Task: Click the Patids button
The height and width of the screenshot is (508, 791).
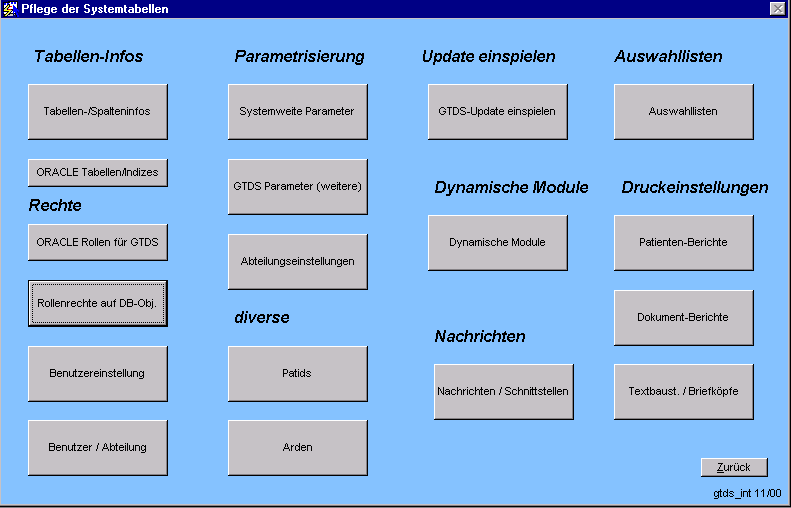Action: tap(297, 373)
